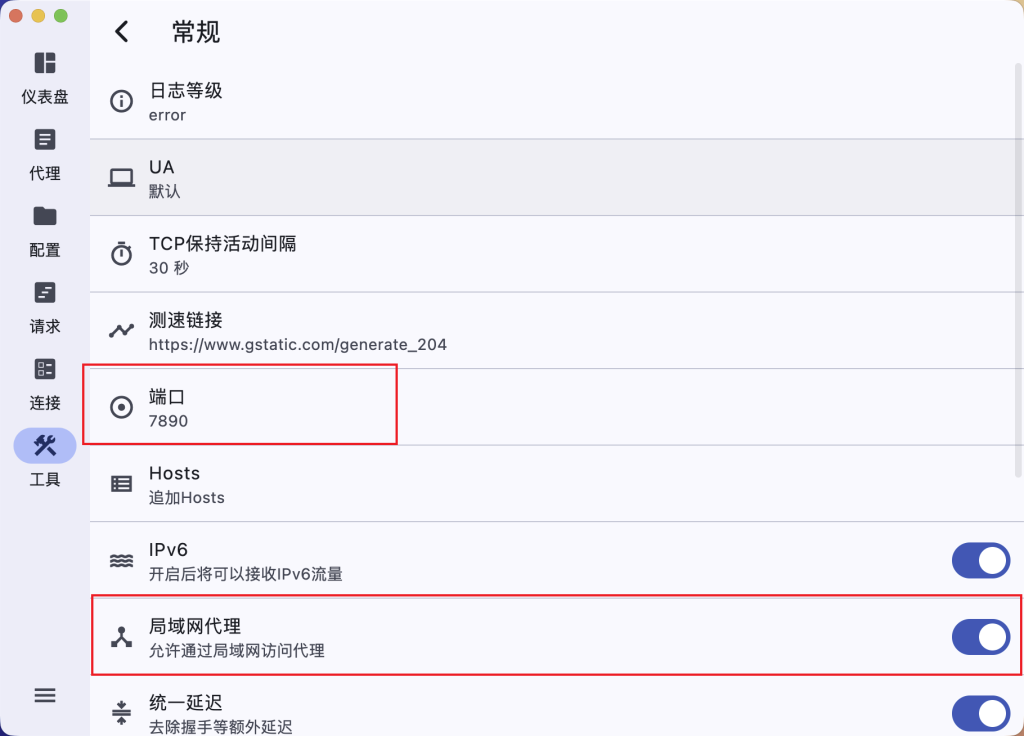Open the 连接 connections icon in sidebar
This screenshot has width=1024, height=736.
click(44, 369)
